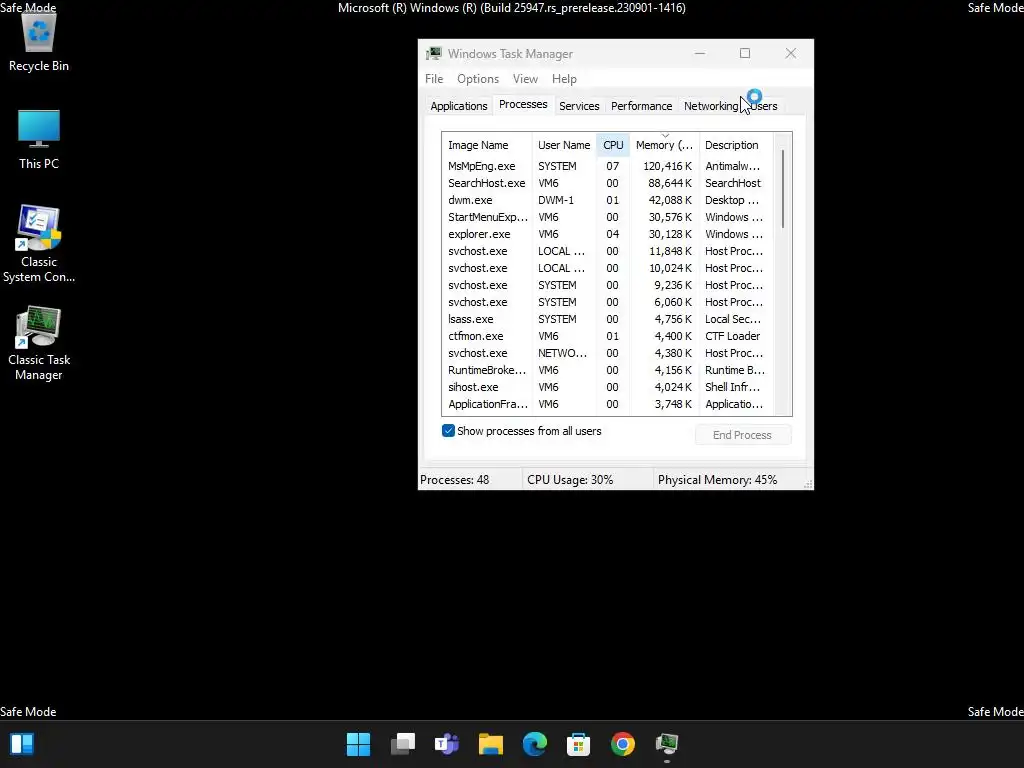Screen dimensions: 1024x768
Task: Launch Microsoft Teams from the taskbar
Action: (x=447, y=744)
